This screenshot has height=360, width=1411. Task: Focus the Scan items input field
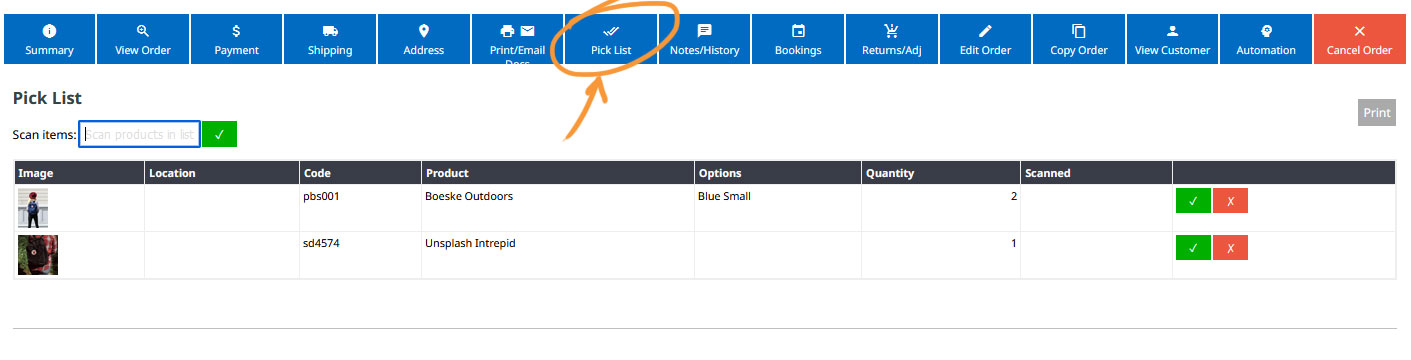point(140,134)
